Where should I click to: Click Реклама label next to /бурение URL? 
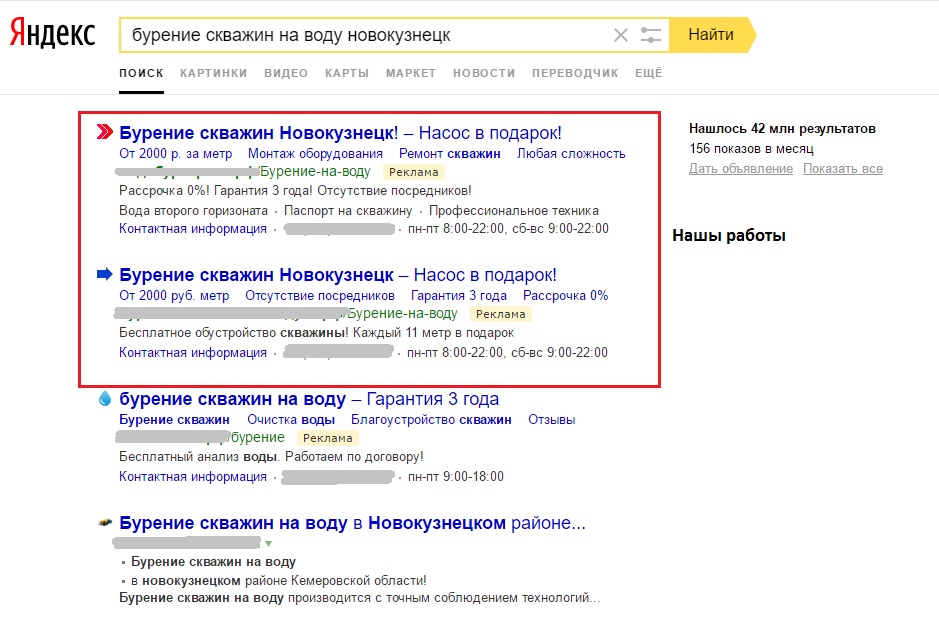click(328, 438)
